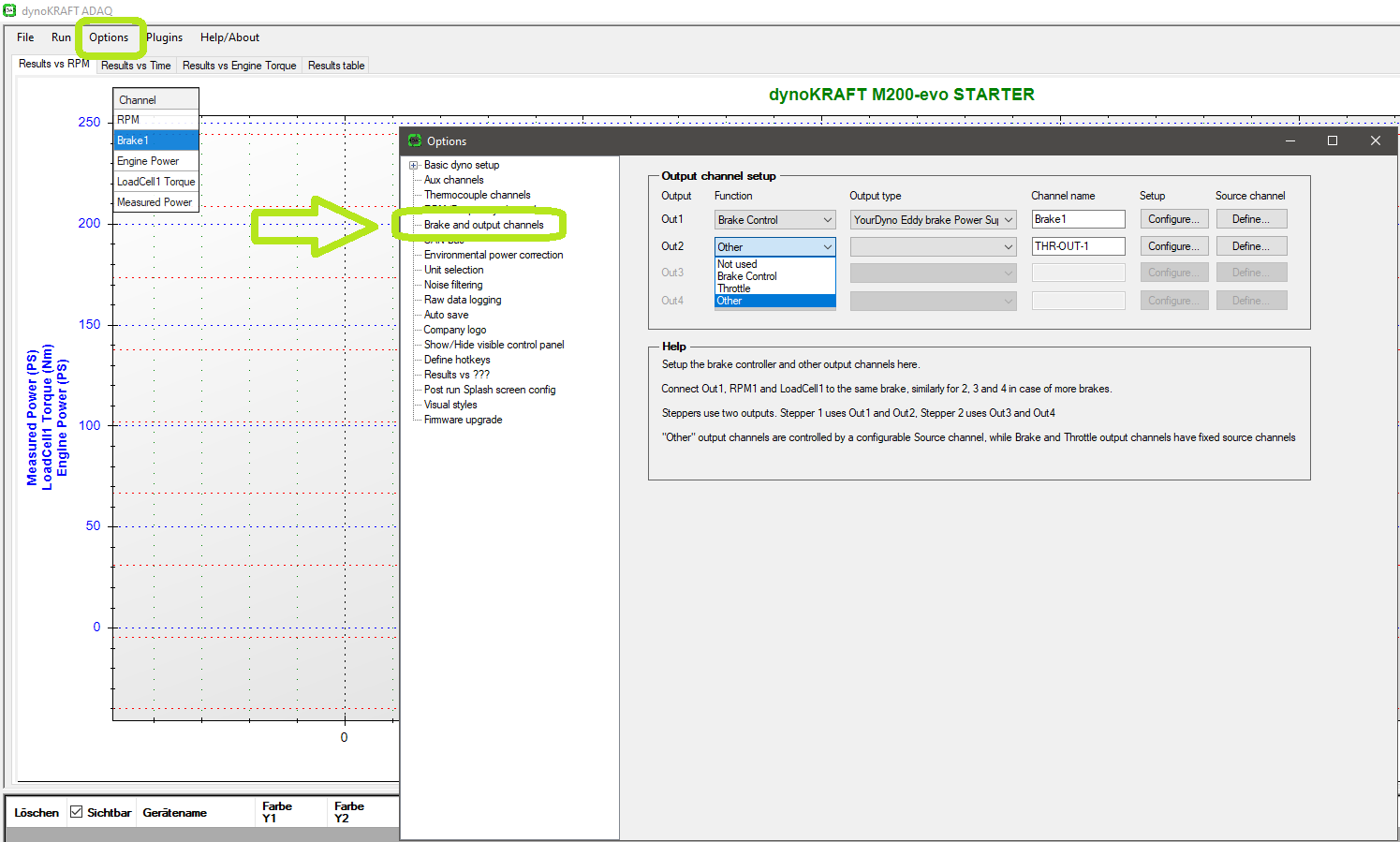
Task: Select Results vs ??? tree item
Action: (x=457, y=375)
